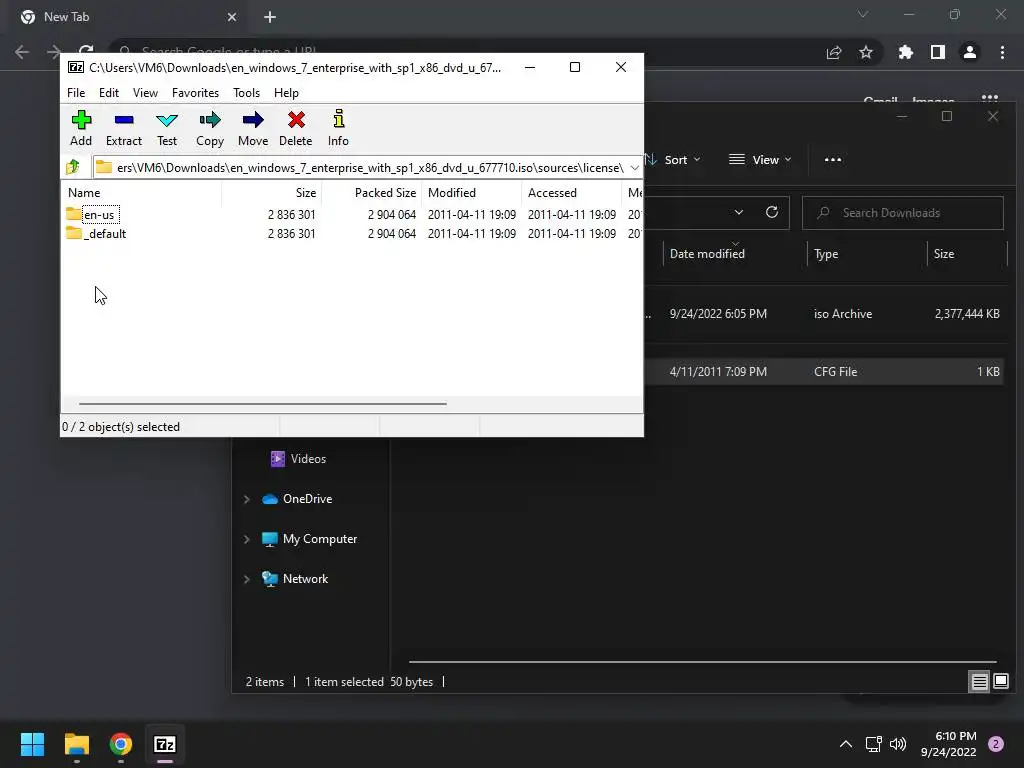Expand the 7-Zip address path dropdown

[x=634, y=168]
